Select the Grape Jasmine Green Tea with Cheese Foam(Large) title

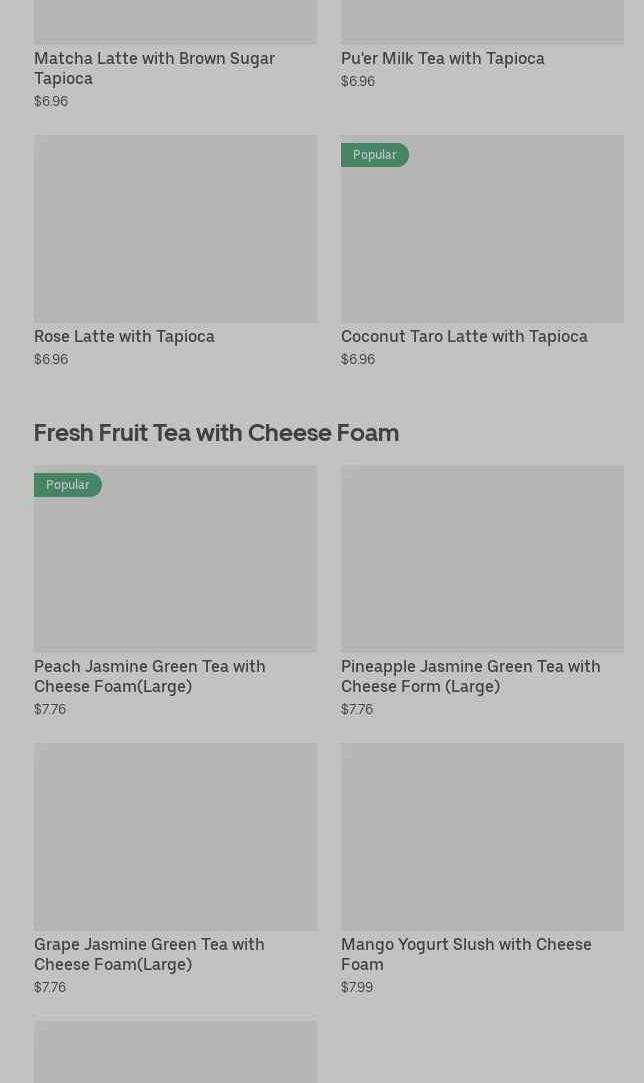(149, 954)
